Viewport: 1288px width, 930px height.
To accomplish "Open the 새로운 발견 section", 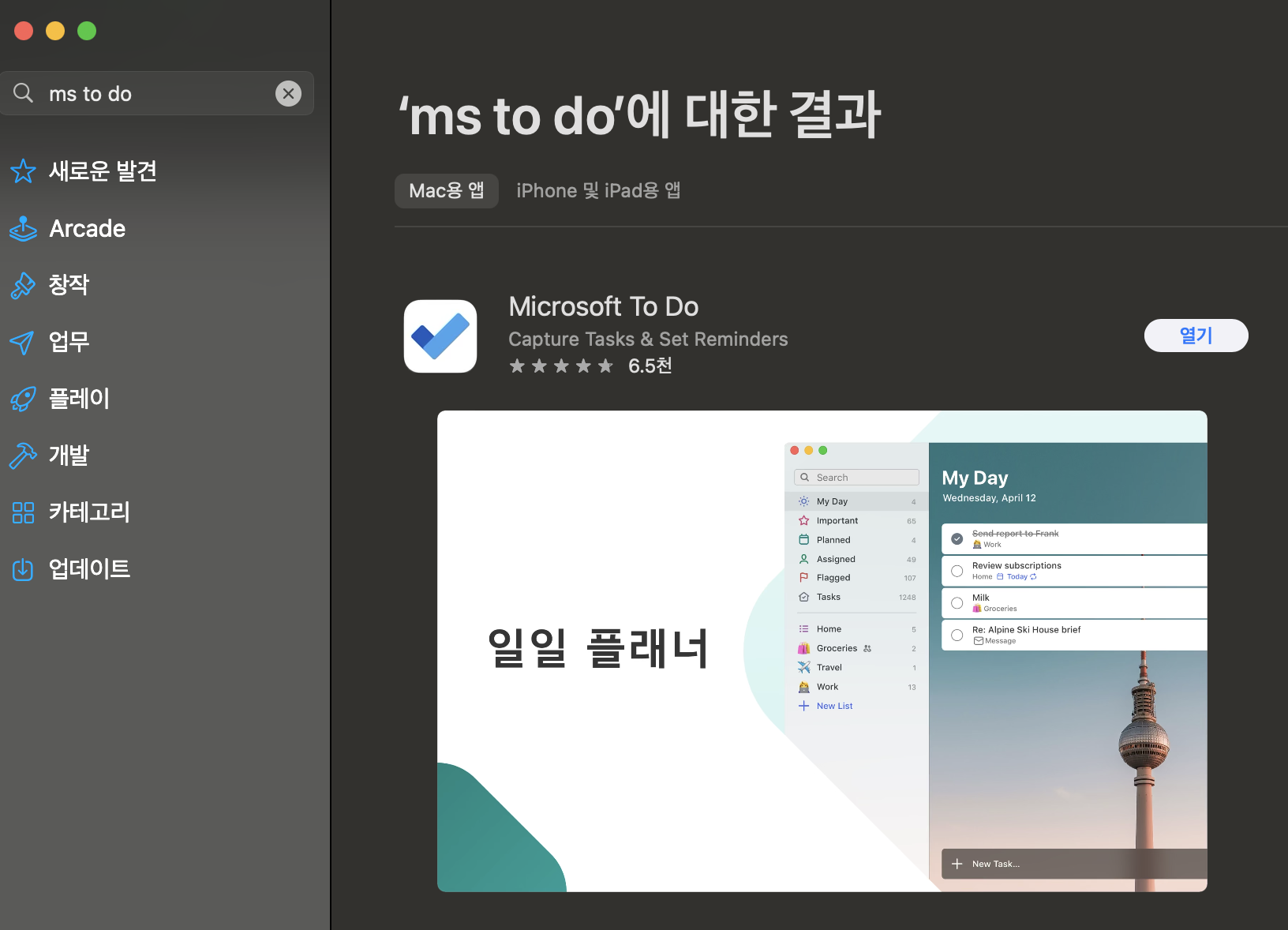I will point(103,171).
